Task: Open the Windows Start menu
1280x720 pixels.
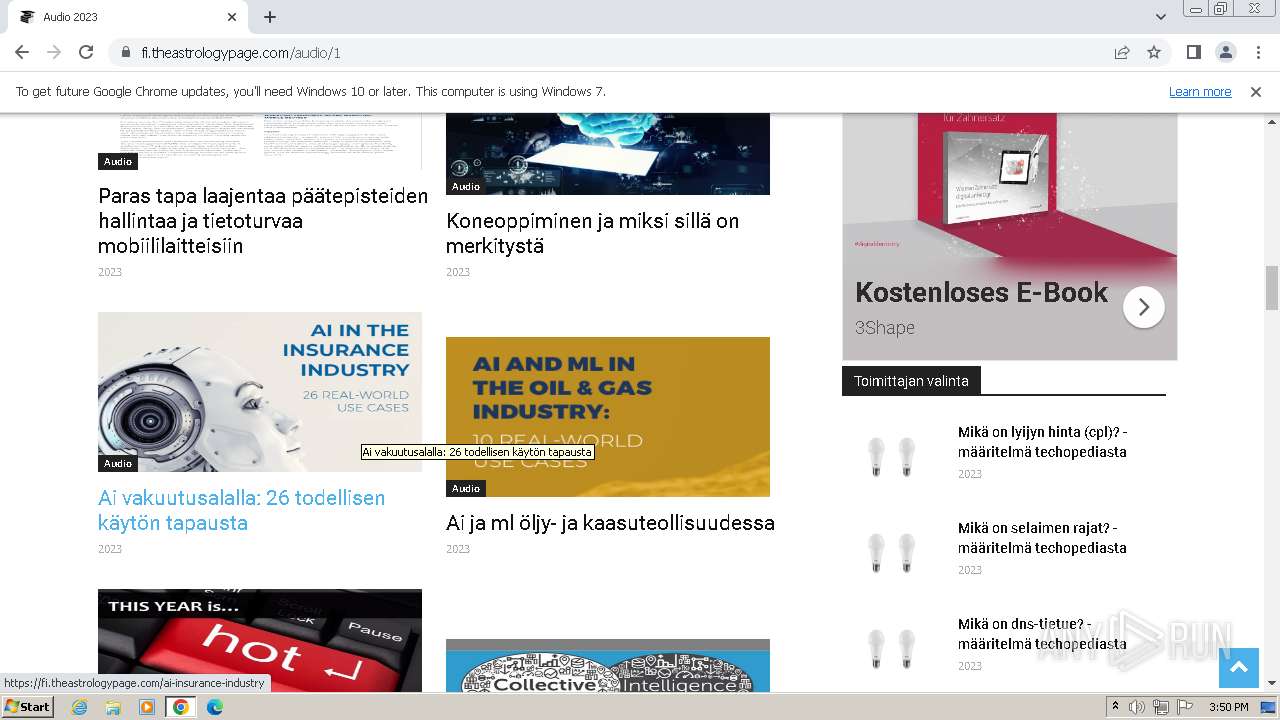Action: point(28,706)
